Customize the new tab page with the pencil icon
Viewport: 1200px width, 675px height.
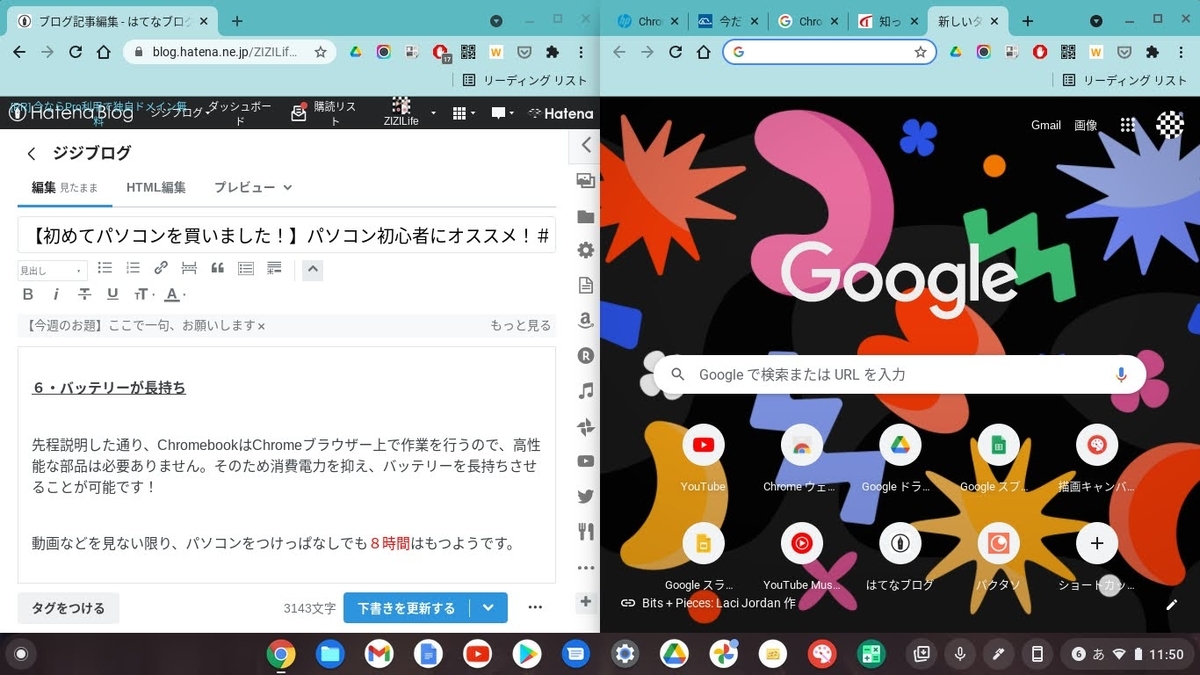[x=1172, y=604]
